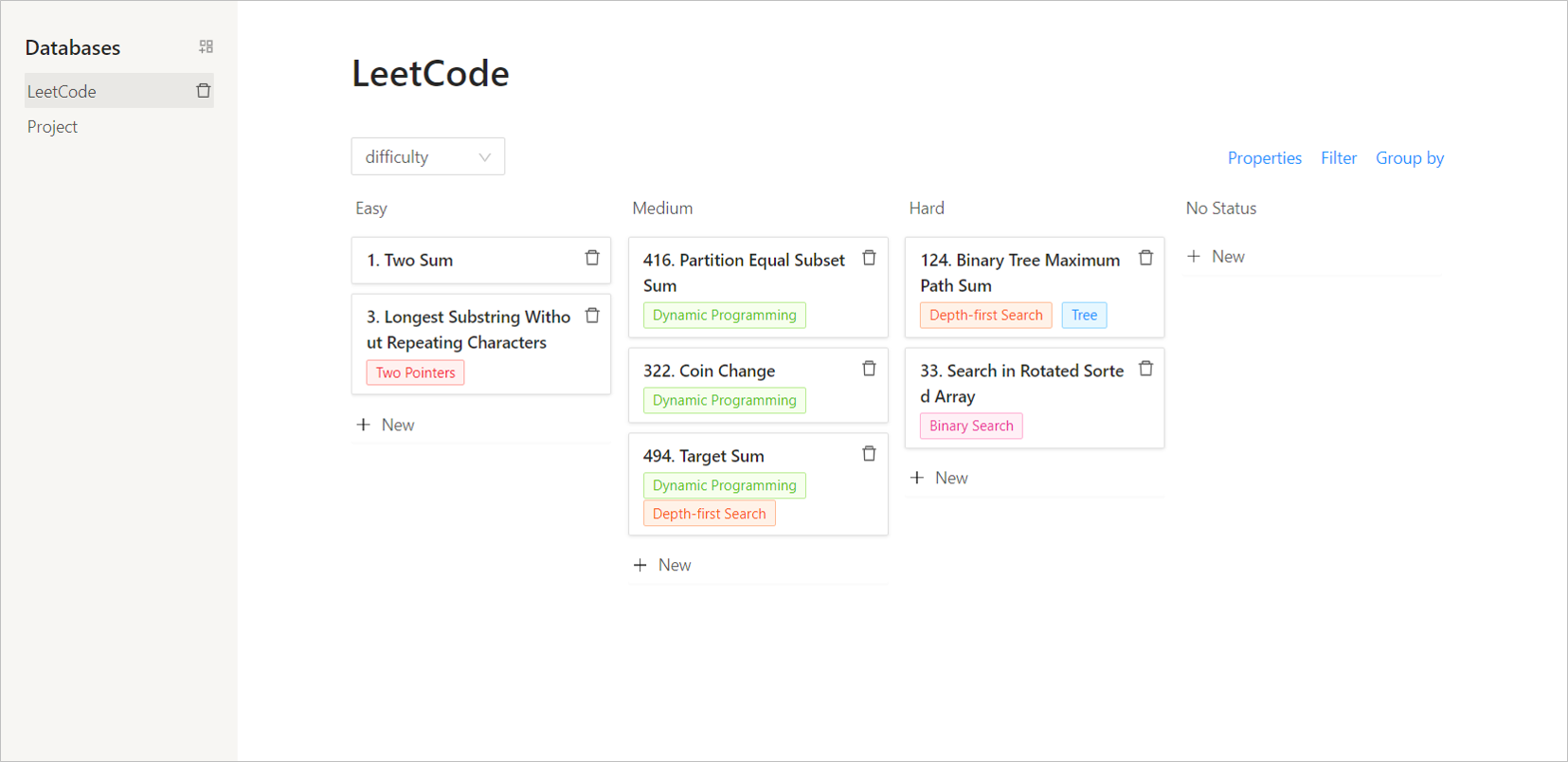Click the Two Pointers tag
Viewport: 1568px width, 762px height.
415,372
